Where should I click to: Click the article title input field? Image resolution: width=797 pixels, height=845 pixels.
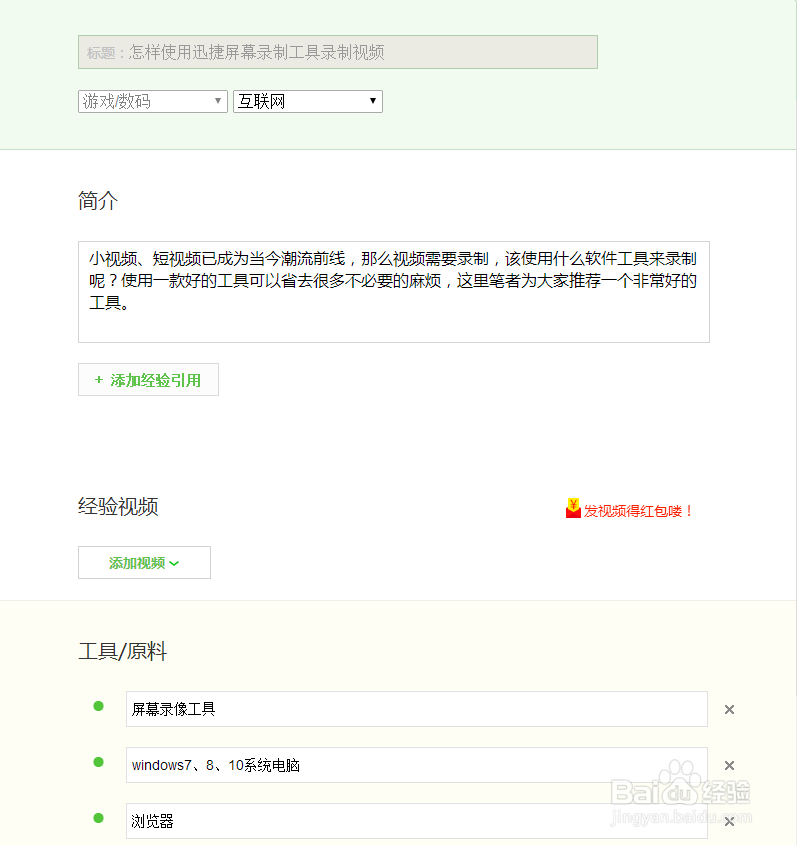click(x=338, y=52)
